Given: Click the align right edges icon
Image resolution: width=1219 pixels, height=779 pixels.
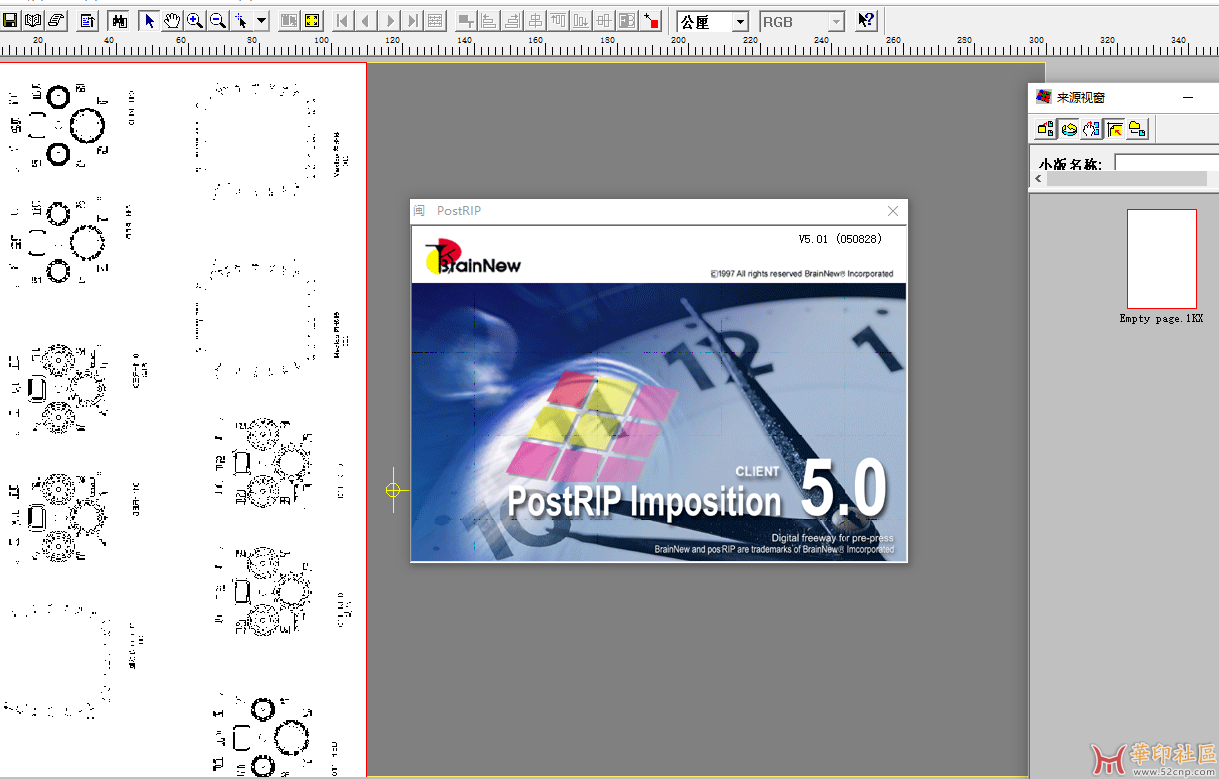Looking at the screenshot, I should coord(512,20).
